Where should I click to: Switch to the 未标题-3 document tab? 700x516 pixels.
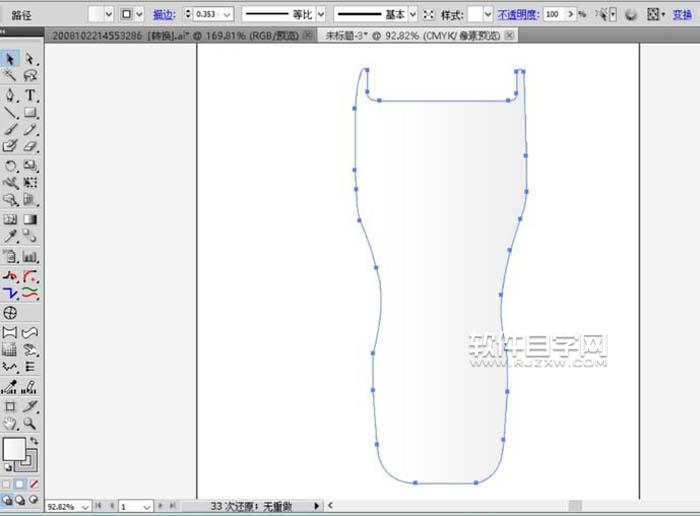tap(410, 34)
